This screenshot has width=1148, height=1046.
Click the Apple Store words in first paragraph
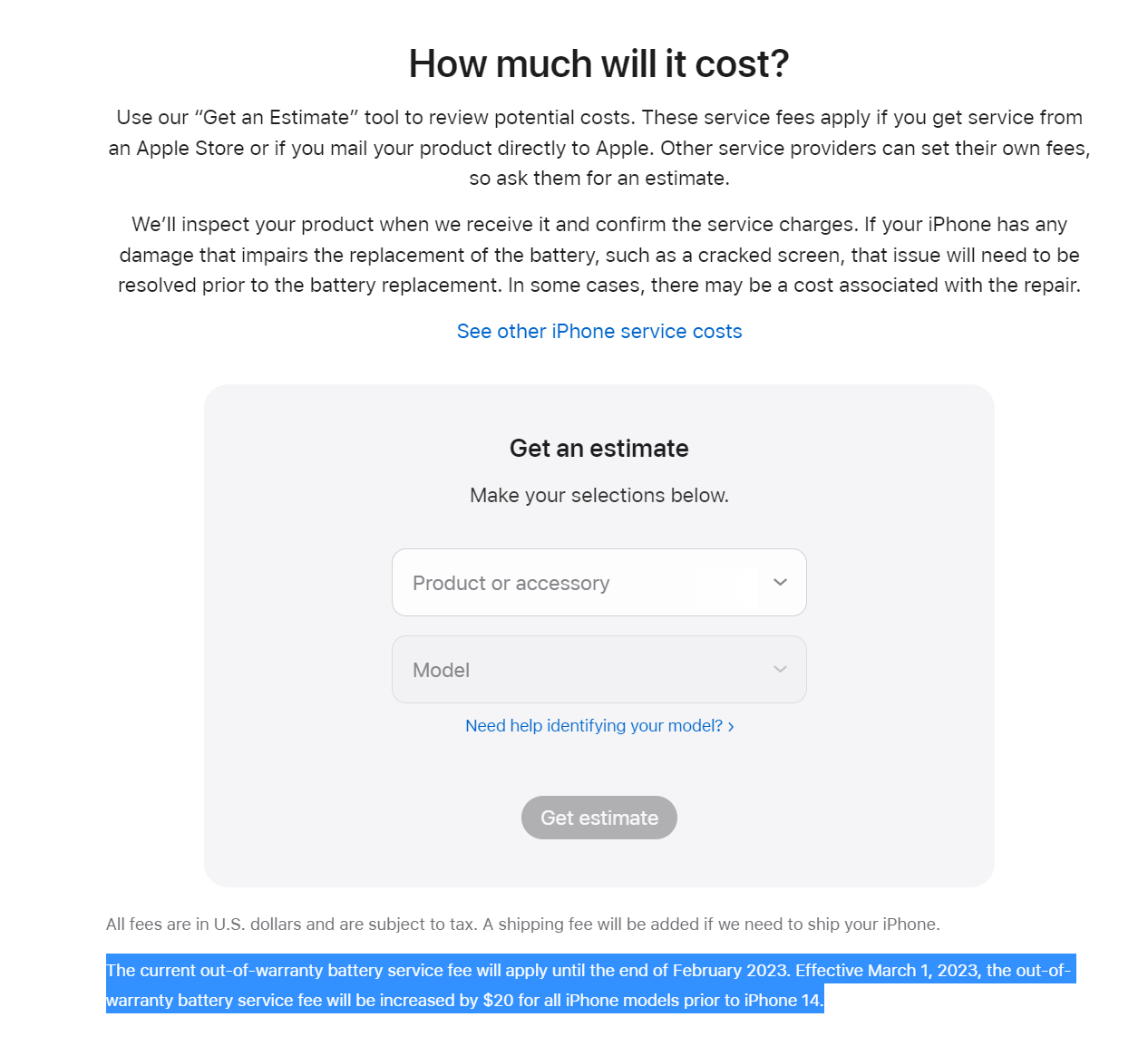point(190,149)
